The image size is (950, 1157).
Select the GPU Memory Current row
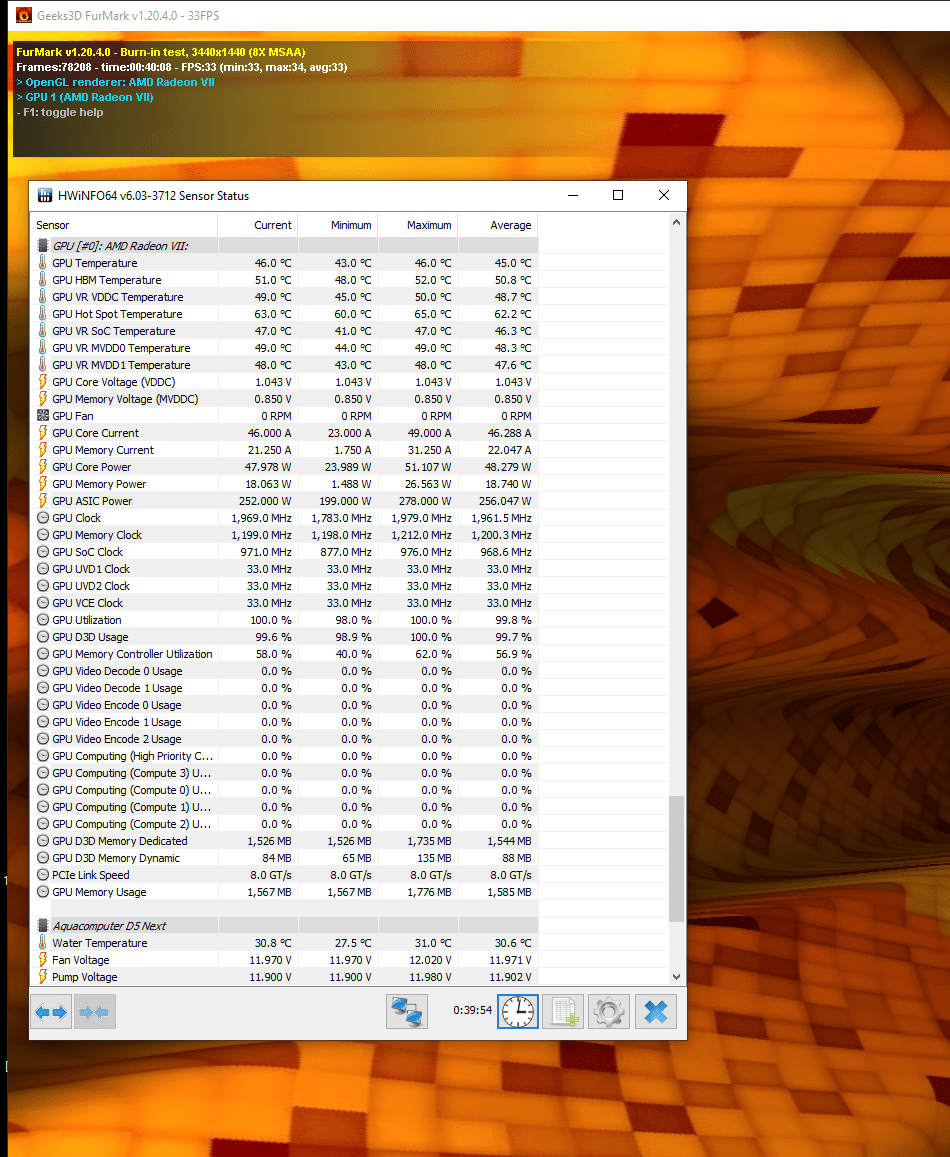(284, 449)
